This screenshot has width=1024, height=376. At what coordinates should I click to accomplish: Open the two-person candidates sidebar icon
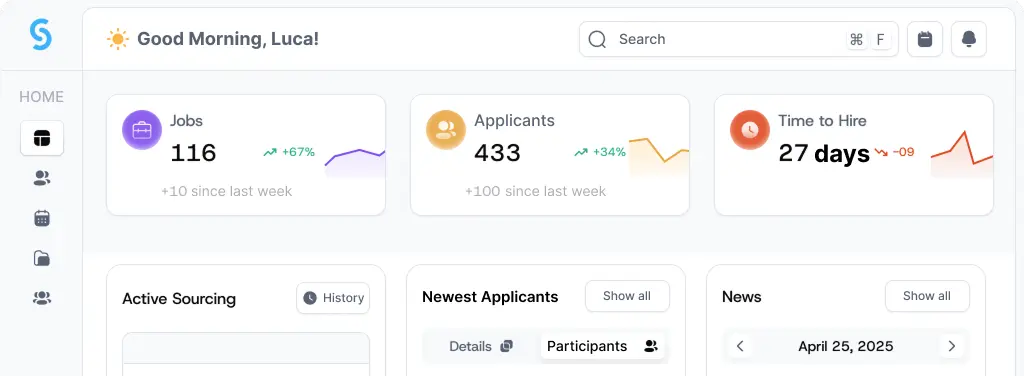pos(42,178)
